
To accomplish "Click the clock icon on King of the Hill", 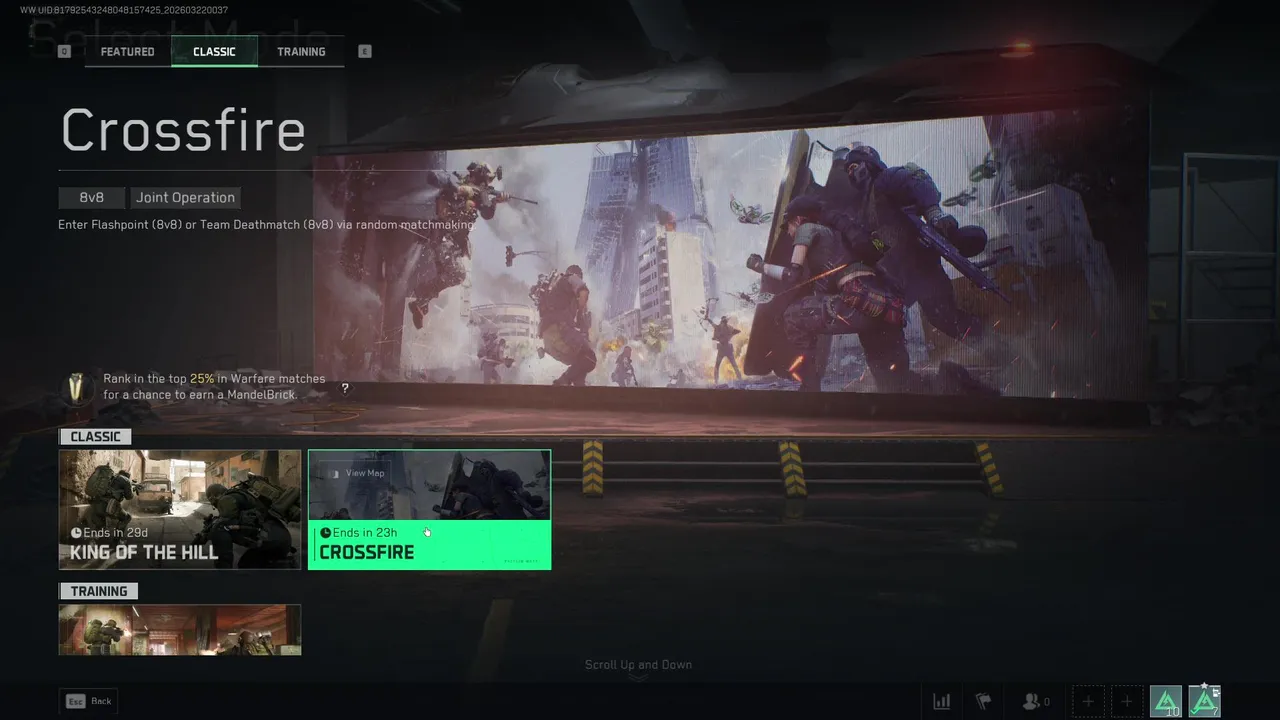I will click(x=76, y=533).
